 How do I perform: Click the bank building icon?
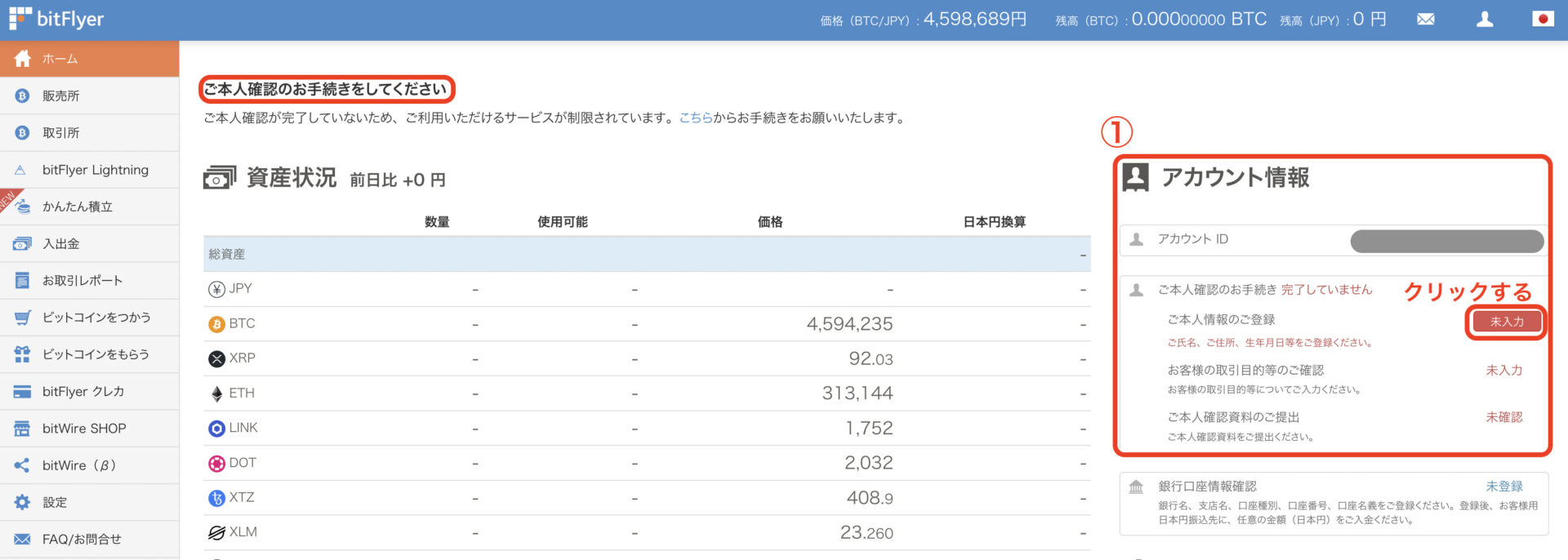coord(1136,487)
